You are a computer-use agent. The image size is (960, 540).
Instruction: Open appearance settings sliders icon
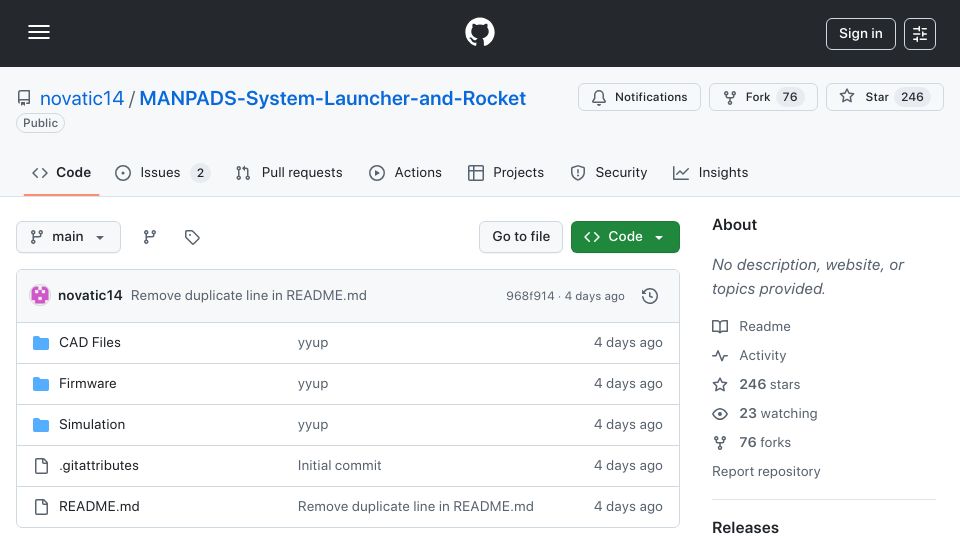point(920,34)
